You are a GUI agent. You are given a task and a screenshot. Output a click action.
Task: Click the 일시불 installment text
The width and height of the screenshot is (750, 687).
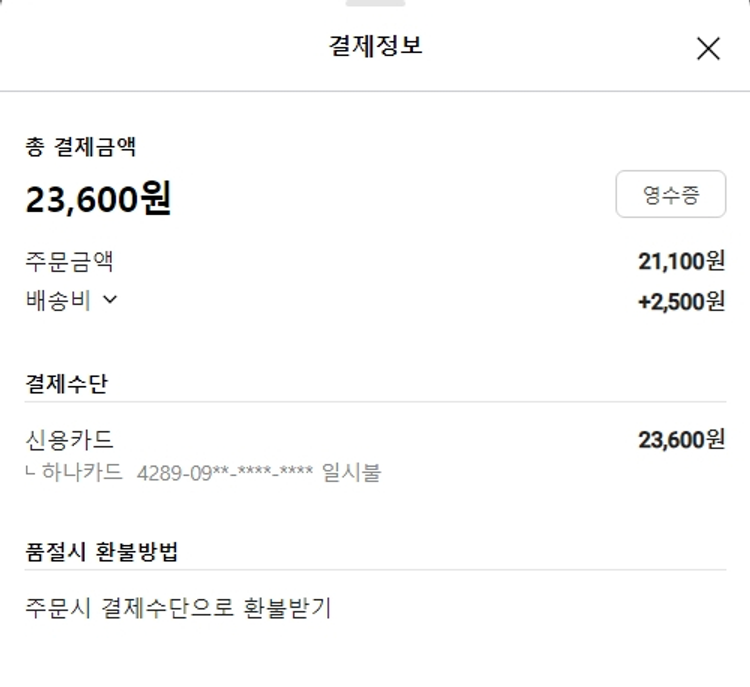click(351, 473)
